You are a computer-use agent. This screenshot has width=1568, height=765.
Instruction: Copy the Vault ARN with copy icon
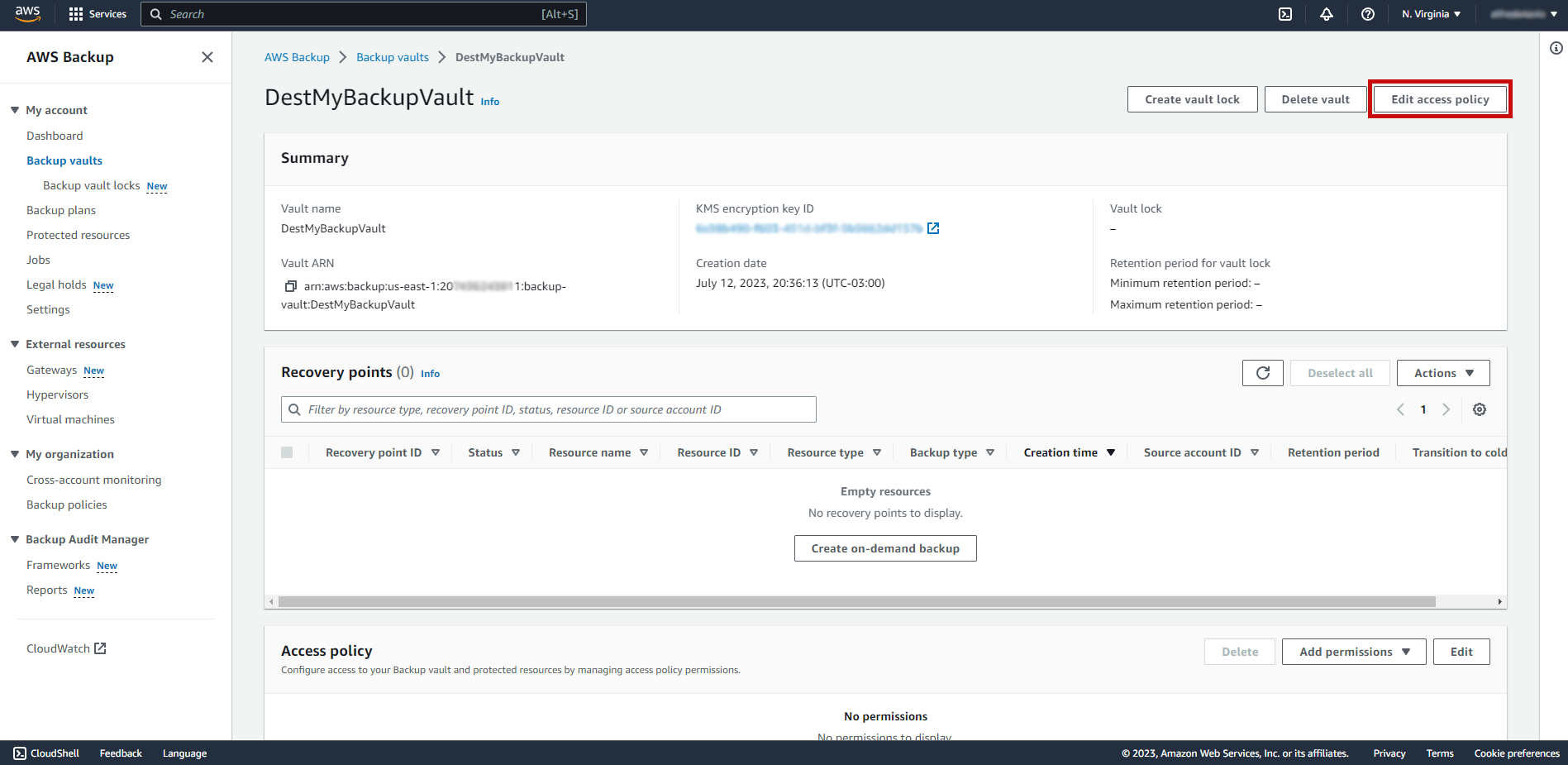[x=291, y=286]
